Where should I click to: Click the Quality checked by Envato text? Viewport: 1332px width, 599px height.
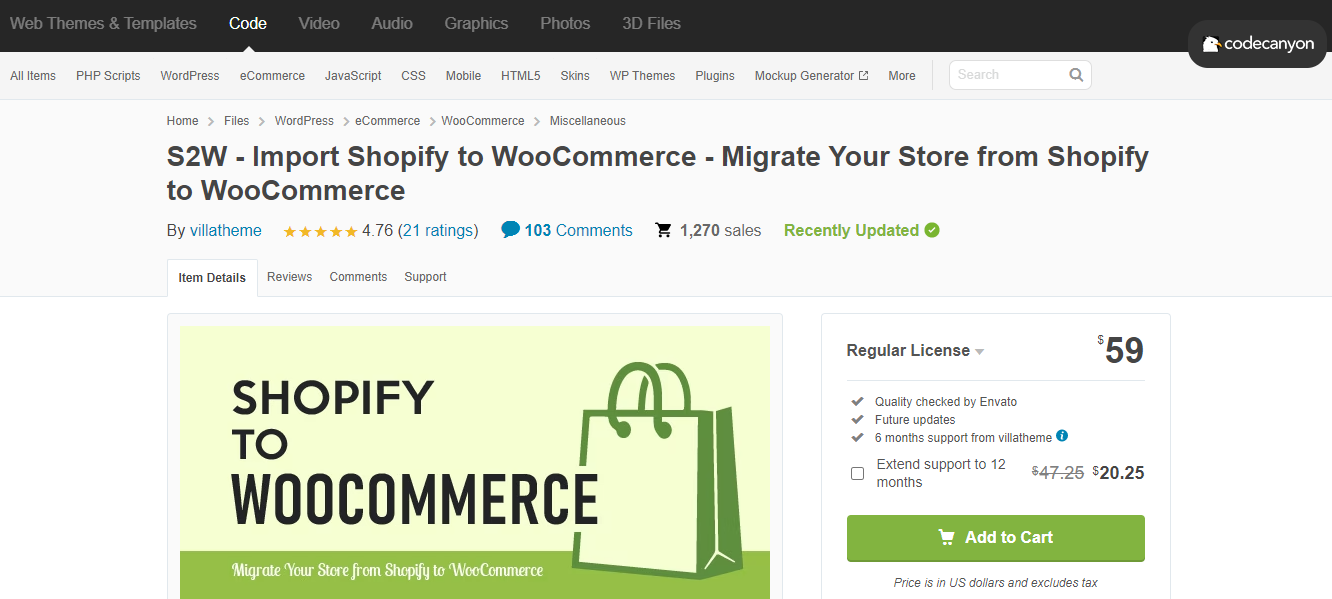tap(946, 402)
